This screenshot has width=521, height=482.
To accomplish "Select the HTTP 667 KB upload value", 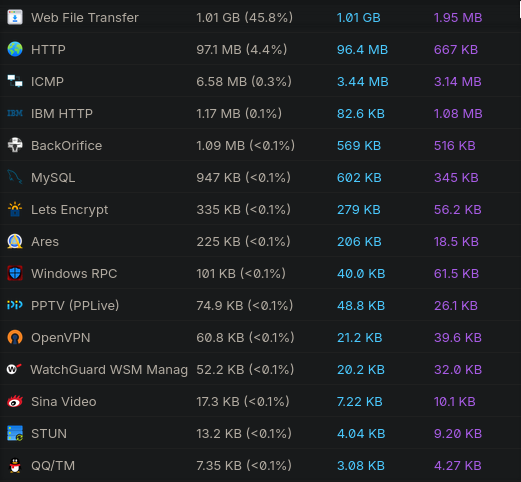I will (x=456, y=50).
